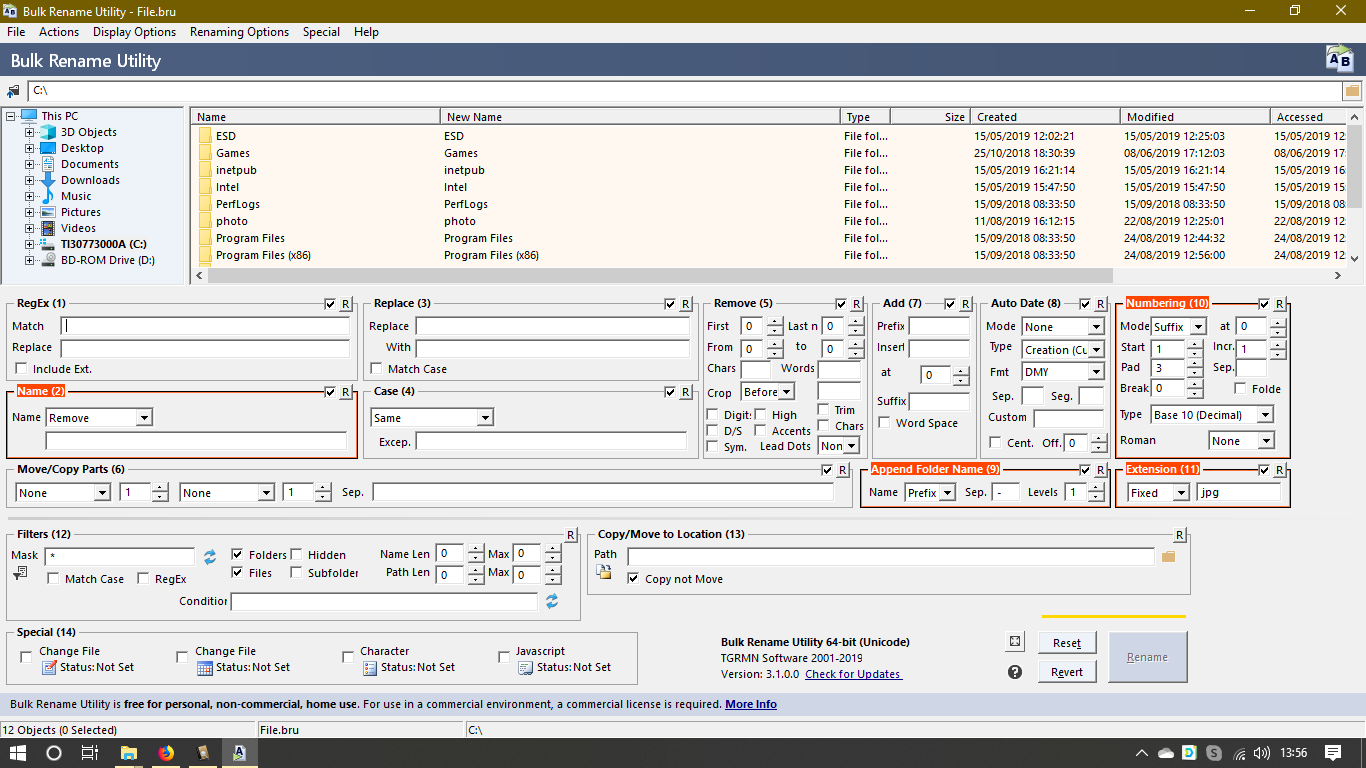Toggle Copy not Move checkbox
Screen dimensions: 1366x768
click(633, 579)
